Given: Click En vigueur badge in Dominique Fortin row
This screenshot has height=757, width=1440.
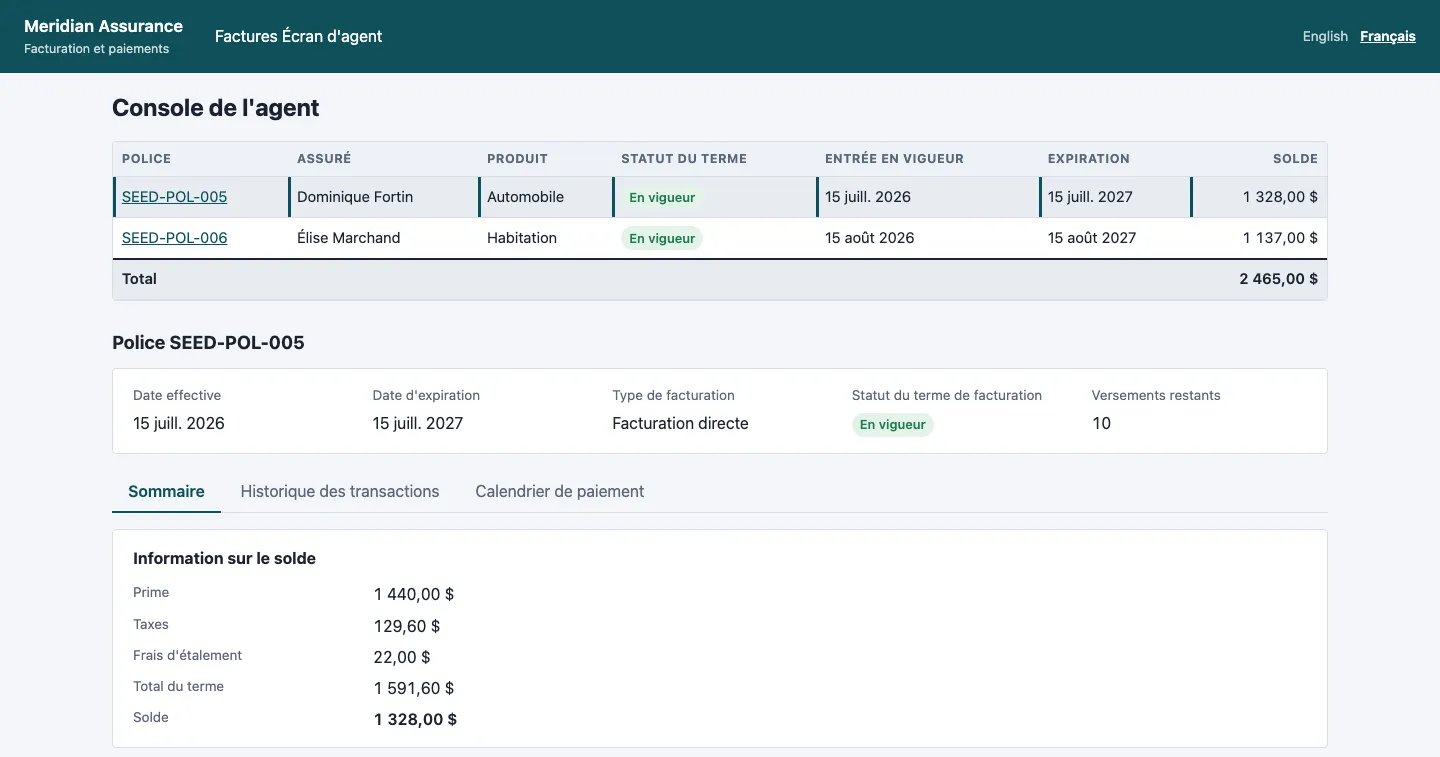Looking at the screenshot, I should tap(662, 197).
